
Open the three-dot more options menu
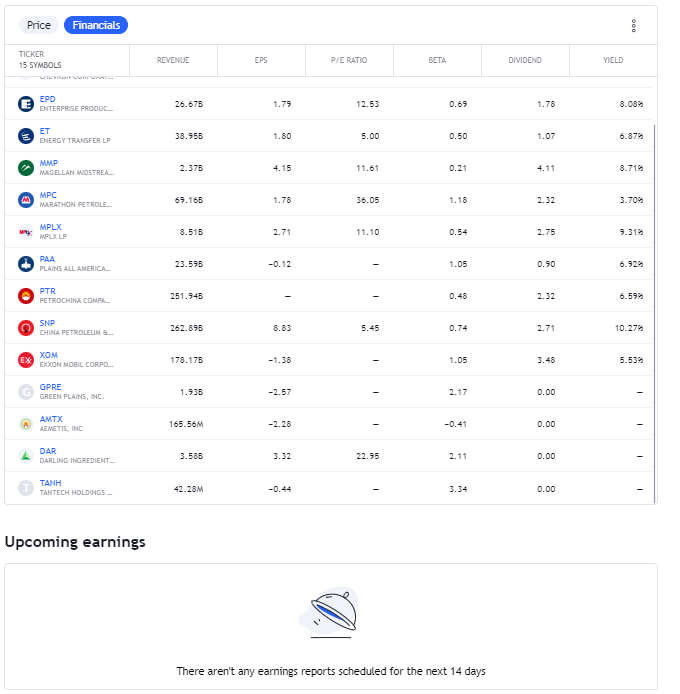coord(633,26)
